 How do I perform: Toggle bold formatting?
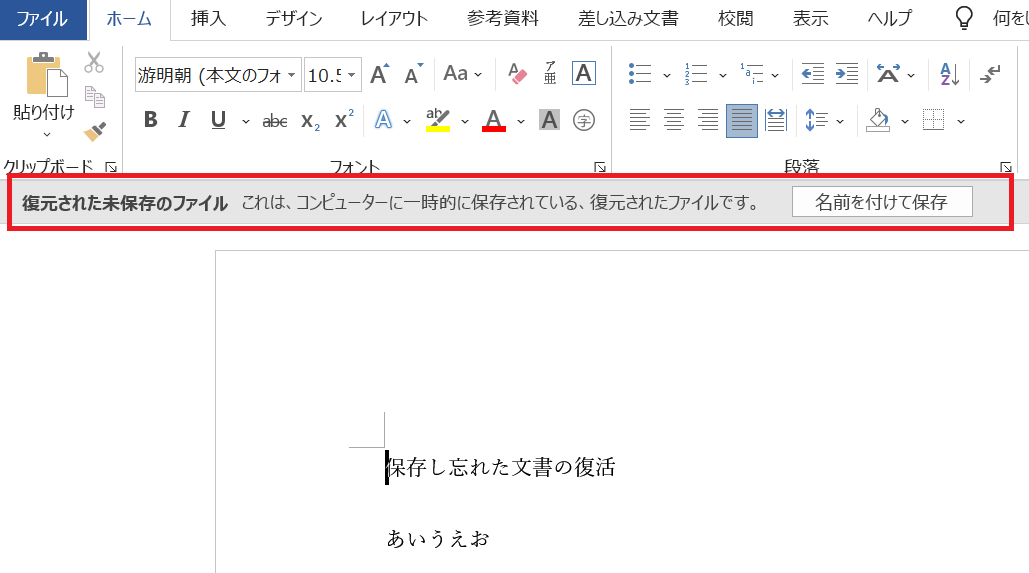150,120
